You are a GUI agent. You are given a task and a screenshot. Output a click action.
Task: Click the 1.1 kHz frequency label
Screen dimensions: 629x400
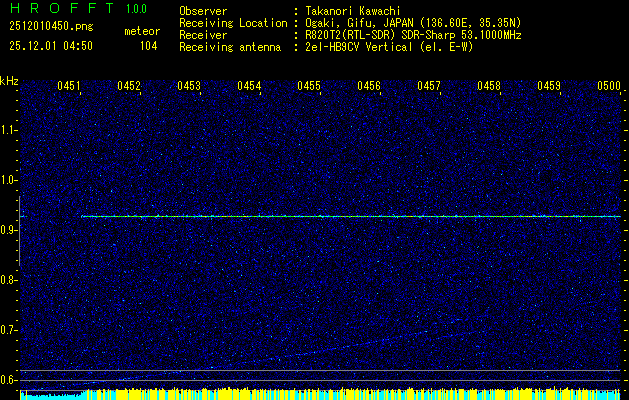tap(9, 130)
